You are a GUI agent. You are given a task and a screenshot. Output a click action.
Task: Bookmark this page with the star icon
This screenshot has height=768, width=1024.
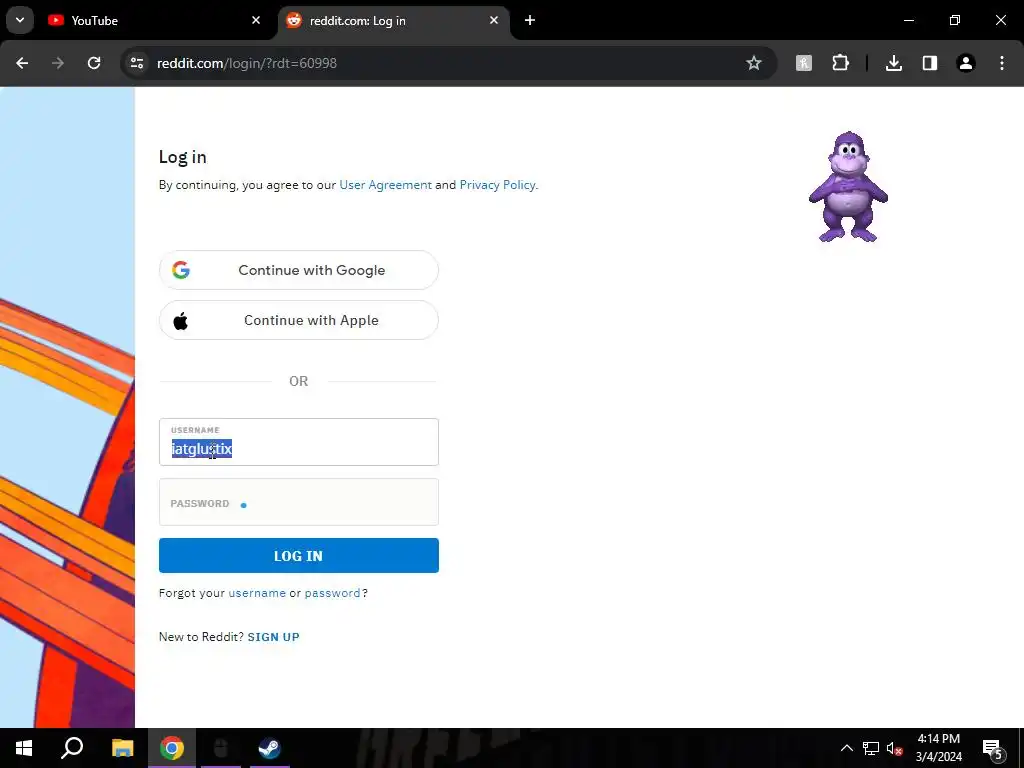click(x=754, y=63)
